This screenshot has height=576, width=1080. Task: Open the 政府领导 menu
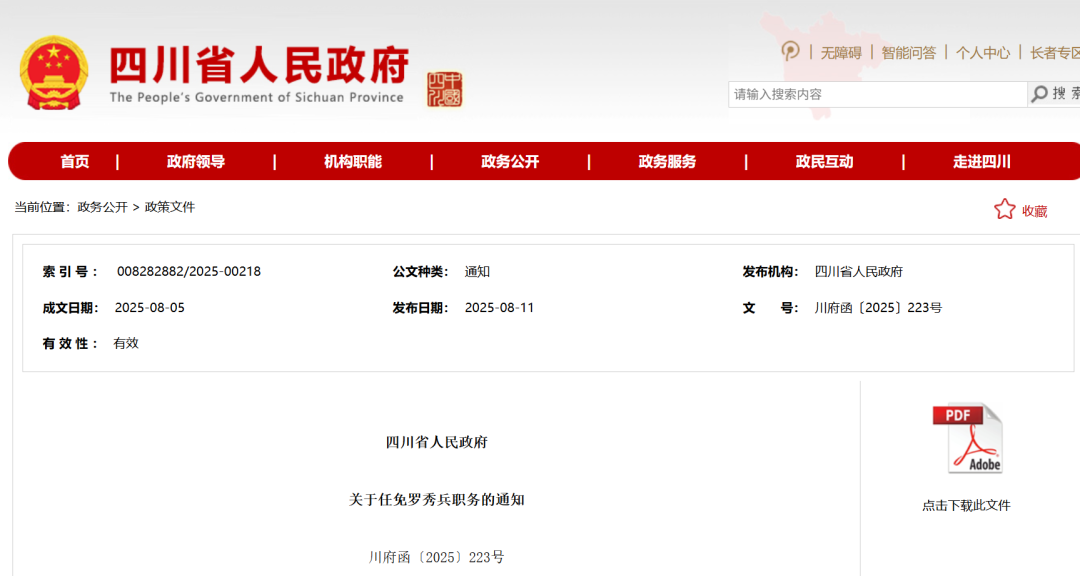tap(196, 161)
